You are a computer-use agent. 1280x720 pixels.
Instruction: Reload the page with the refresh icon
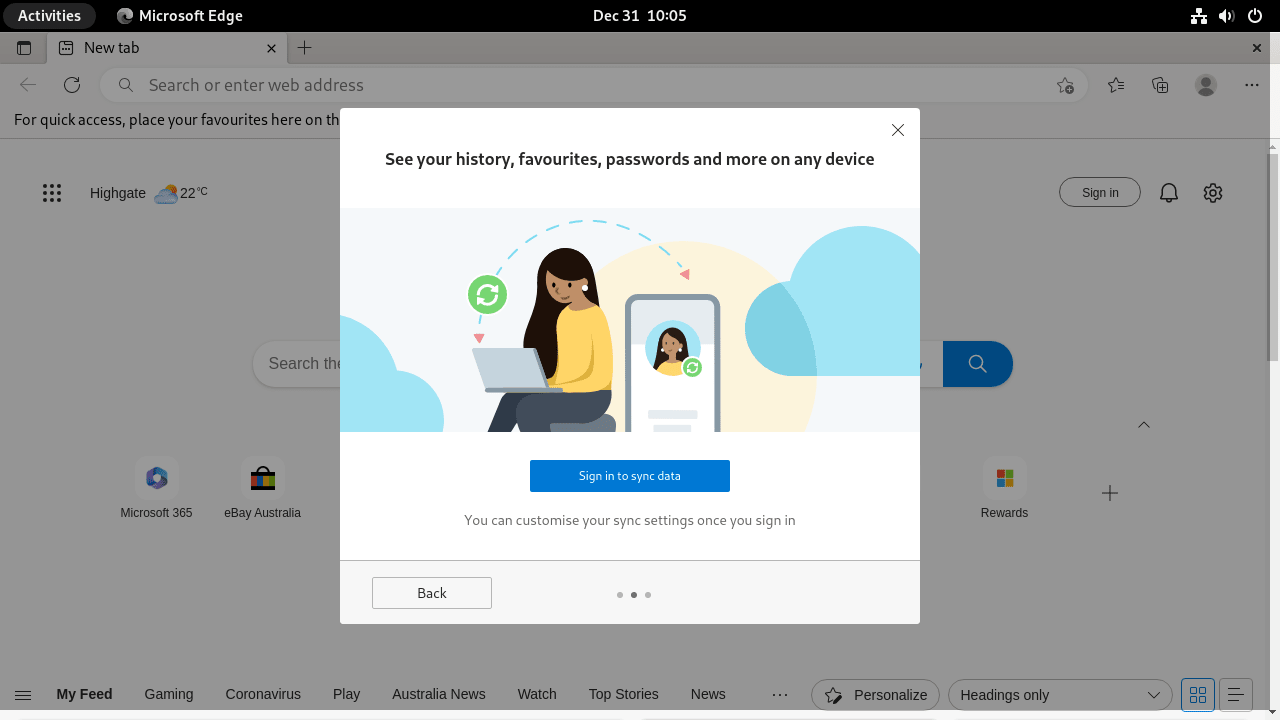[71, 85]
